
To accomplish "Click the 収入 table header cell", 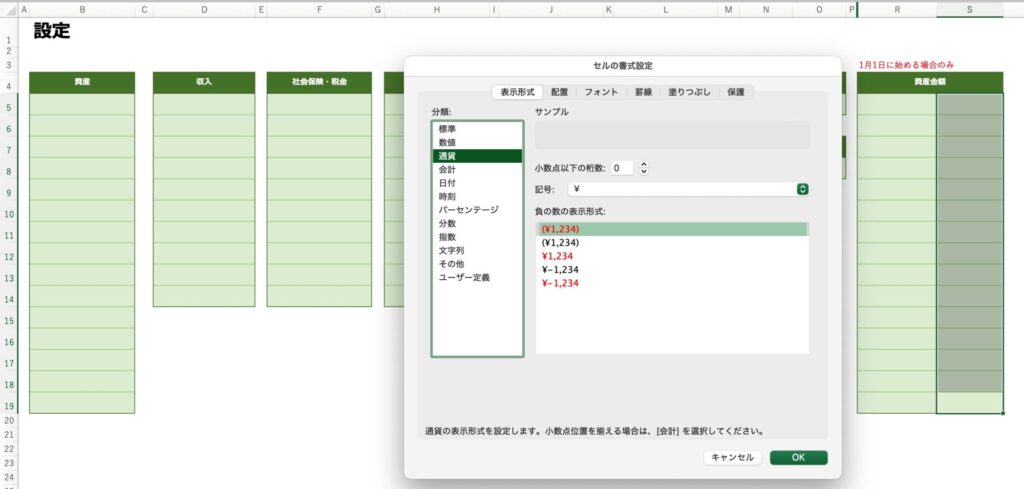I will click(204, 82).
